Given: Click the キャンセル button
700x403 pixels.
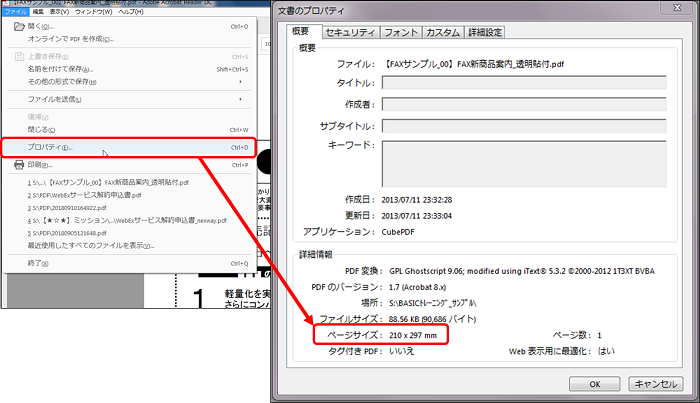Looking at the screenshot, I should tap(656, 384).
